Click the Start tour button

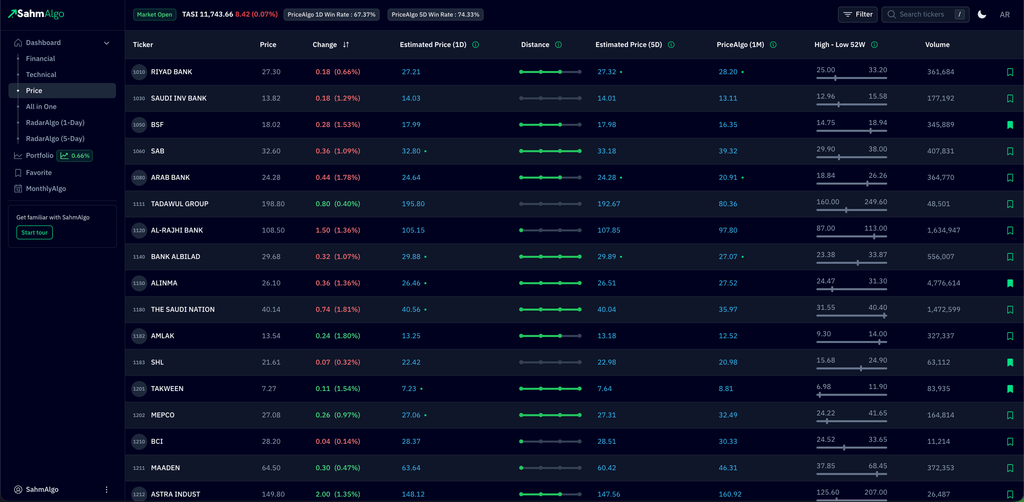pyautogui.click(x=34, y=233)
